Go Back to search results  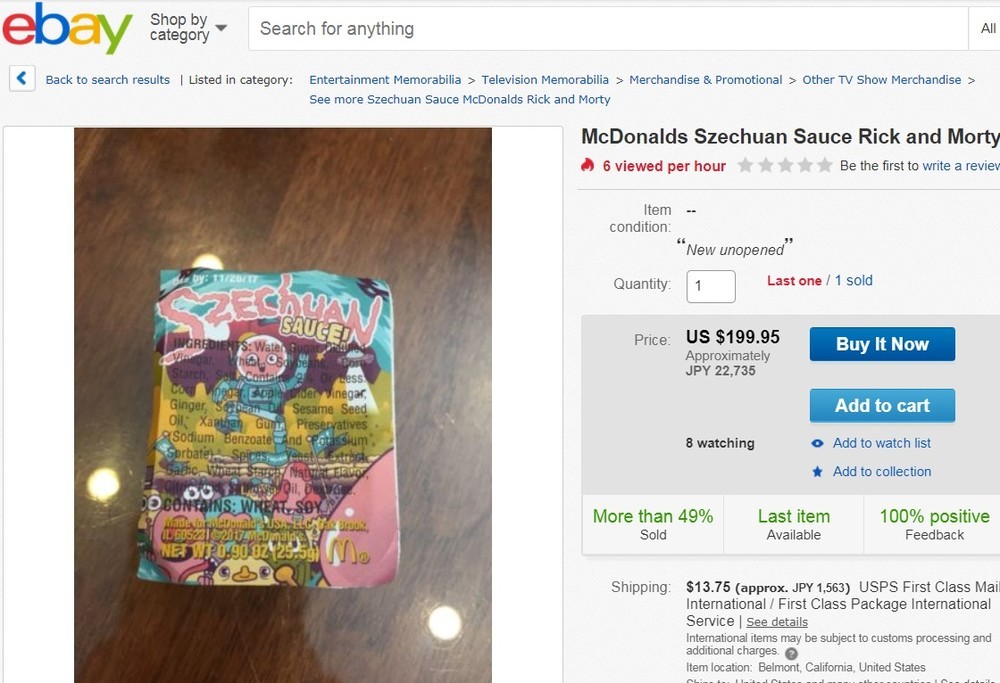pyautogui.click(x=107, y=79)
